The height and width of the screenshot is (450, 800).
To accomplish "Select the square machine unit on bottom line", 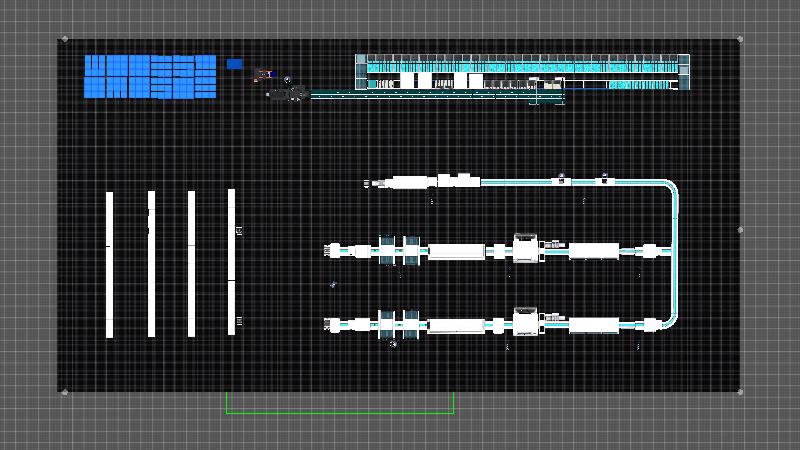I will 526,322.
